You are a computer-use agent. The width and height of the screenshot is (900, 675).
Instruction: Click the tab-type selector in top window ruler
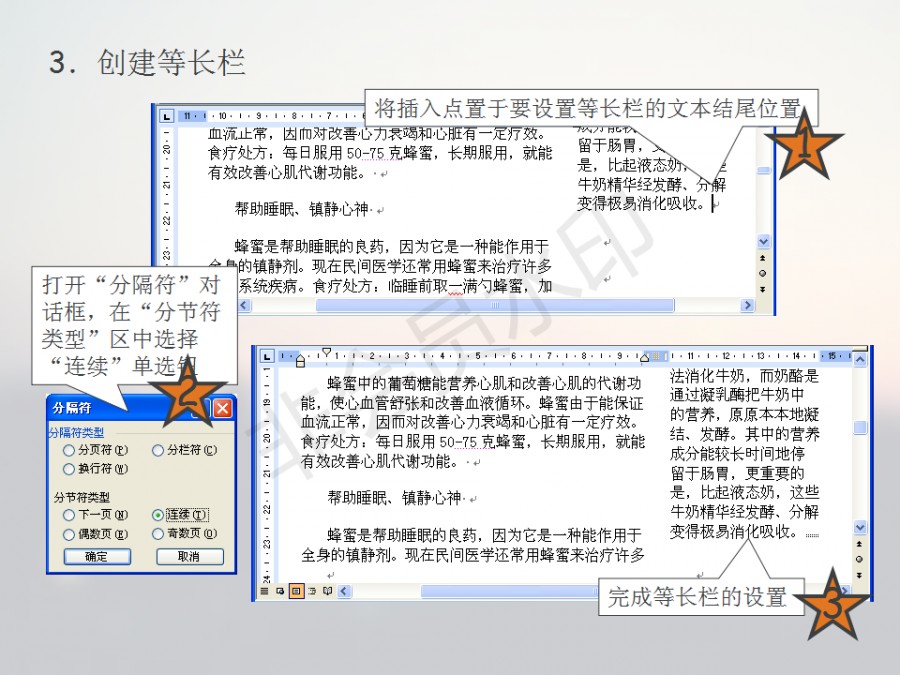click(167, 116)
